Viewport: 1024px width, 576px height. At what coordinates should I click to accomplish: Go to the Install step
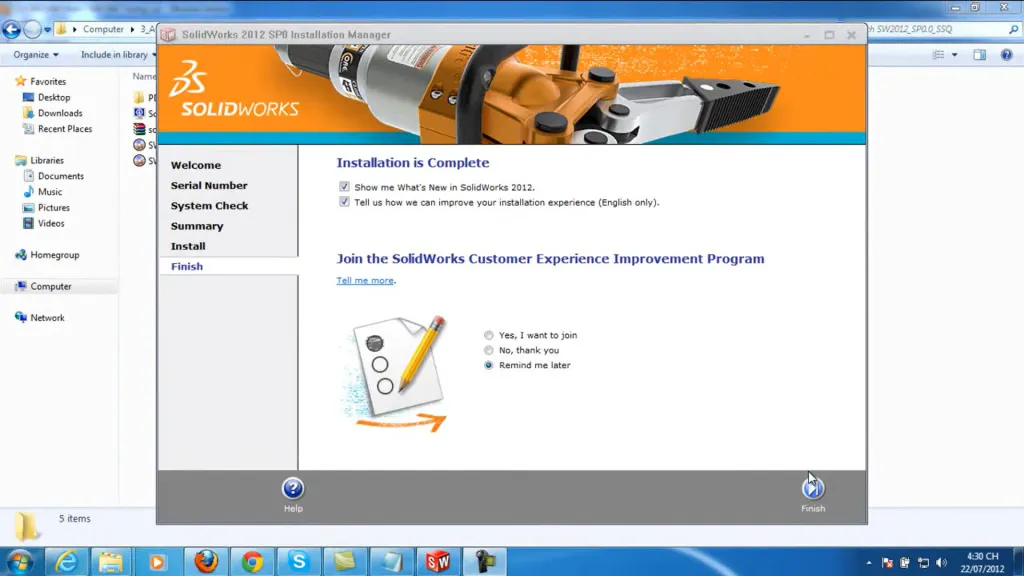[x=188, y=246]
